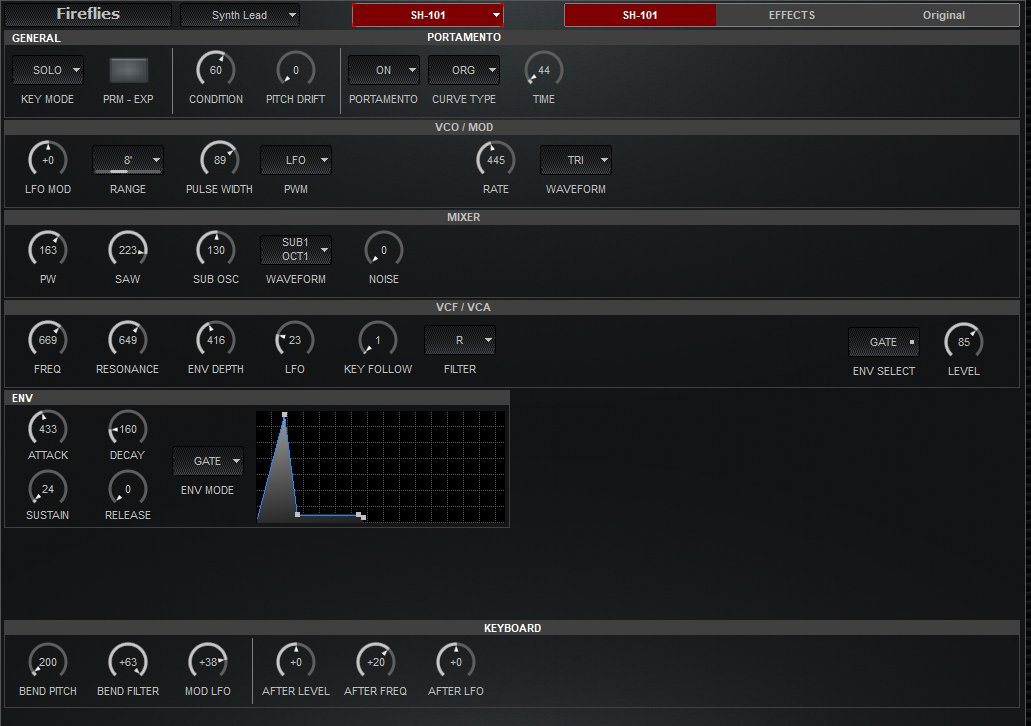Open the sub oscillator WAVEFORM dropdown SUB1 OCT1
Image resolution: width=1031 pixels, height=726 pixels.
296,250
